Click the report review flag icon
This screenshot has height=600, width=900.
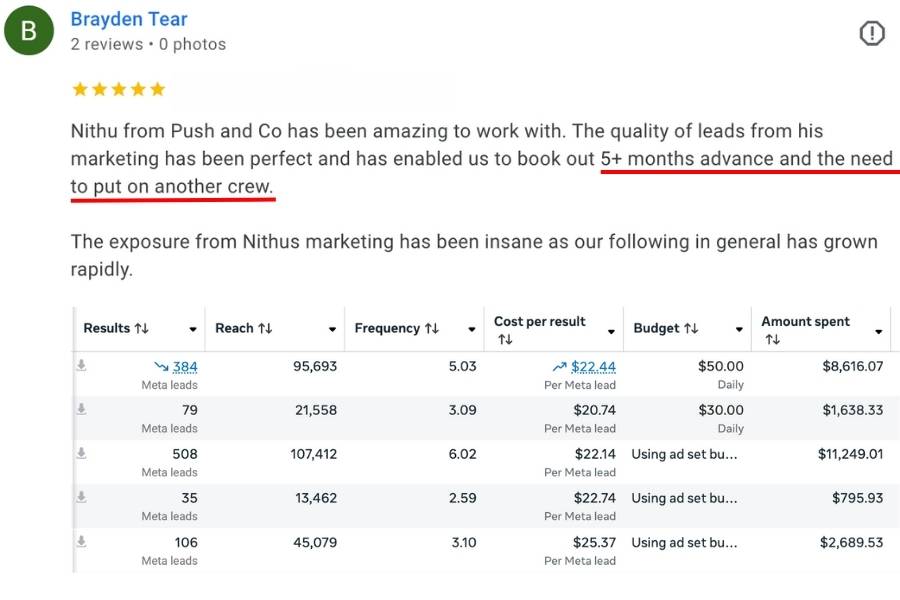click(x=871, y=33)
